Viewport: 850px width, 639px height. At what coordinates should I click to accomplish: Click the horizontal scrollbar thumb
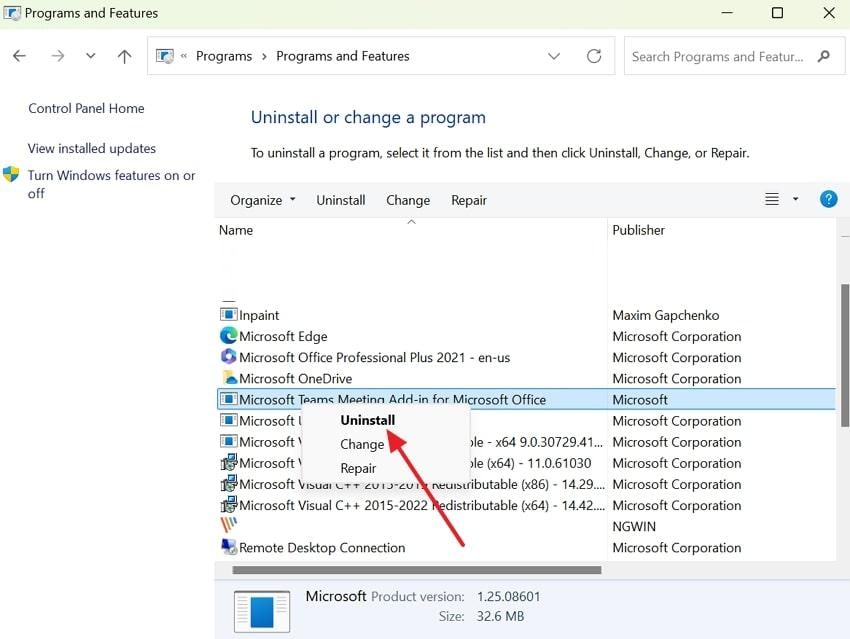tap(416, 570)
